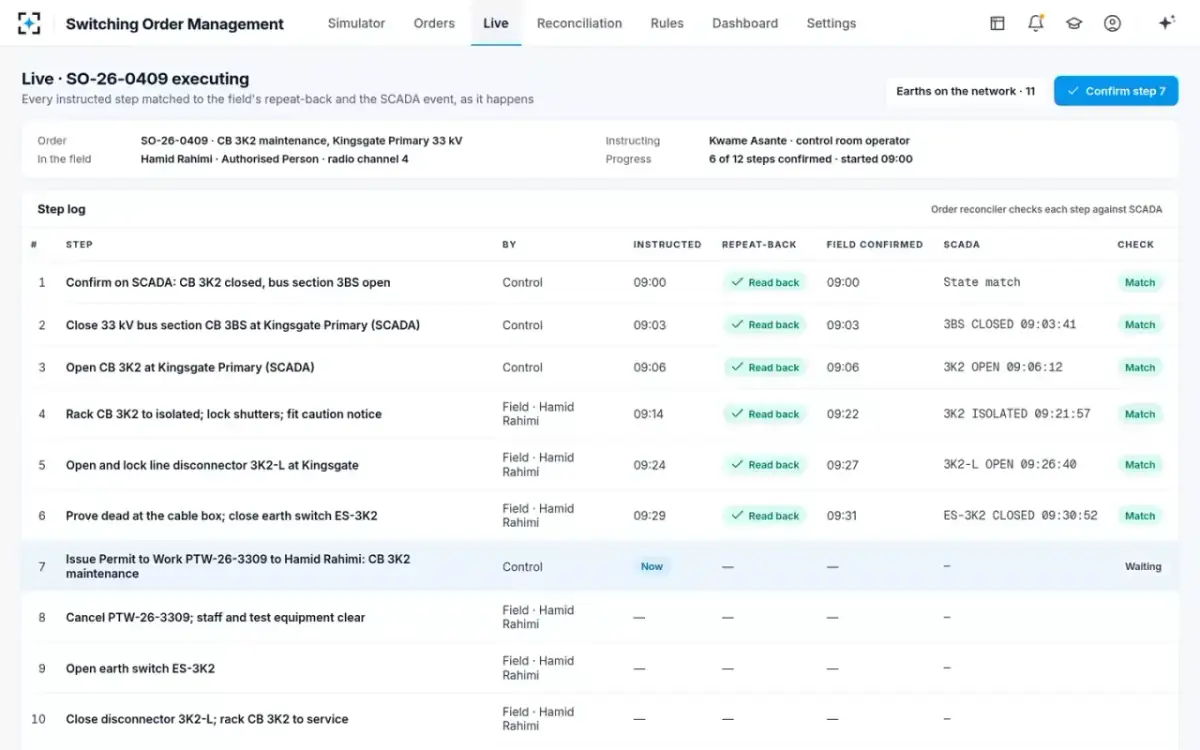Click 'Kwame Asante · control room operator'
The height and width of the screenshot is (750, 1200).
(809, 141)
